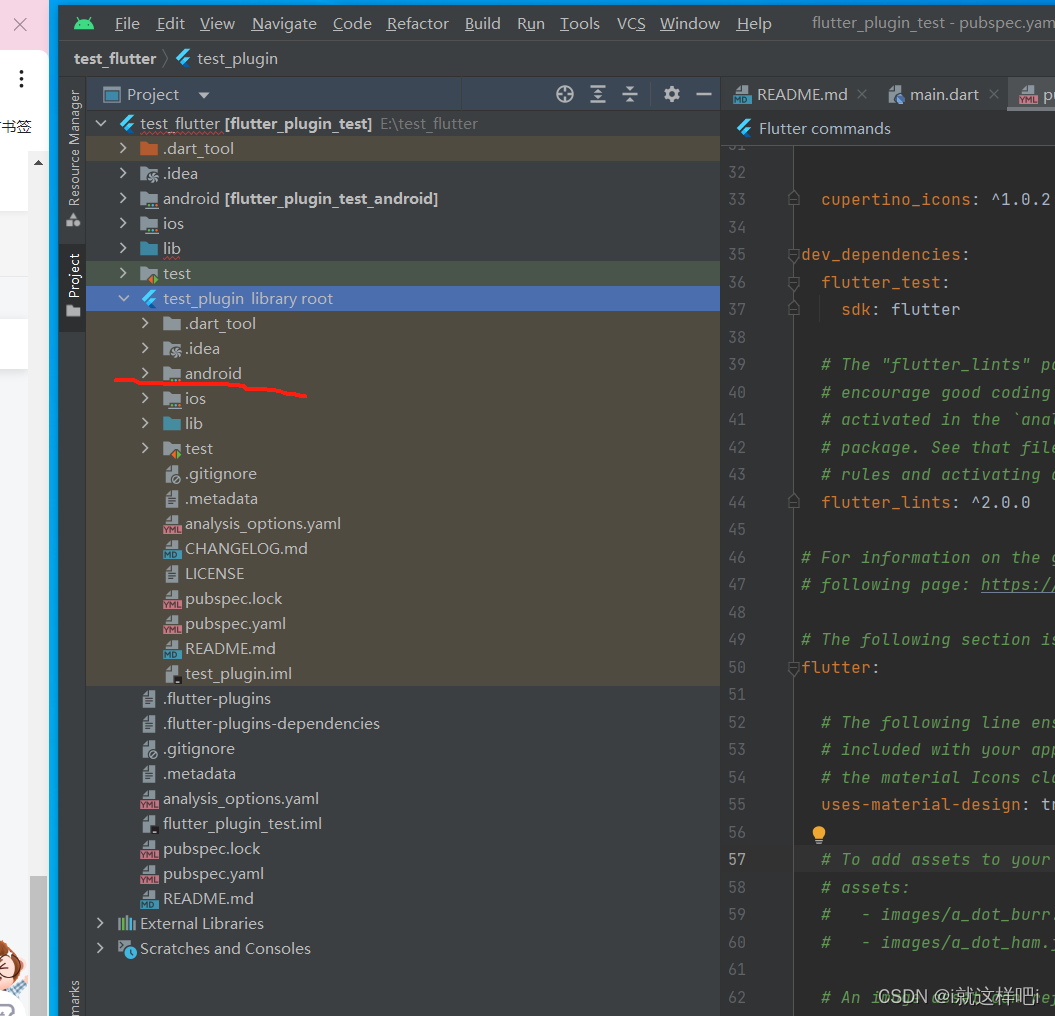Hide the Project panel with minus icon
The height and width of the screenshot is (1016, 1055).
point(704,94)
